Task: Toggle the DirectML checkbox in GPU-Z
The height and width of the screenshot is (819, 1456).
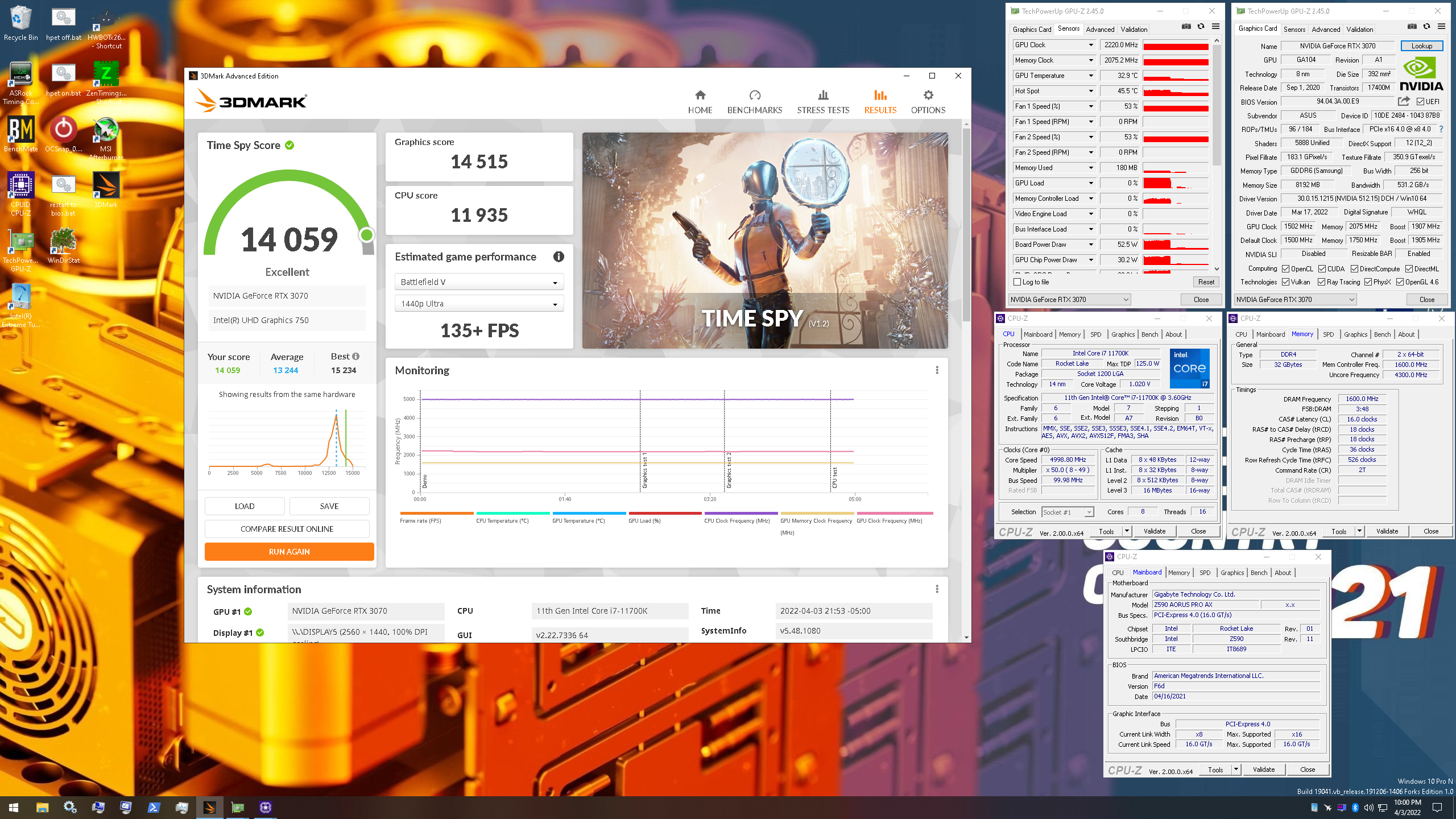Action: point(1409,269)
